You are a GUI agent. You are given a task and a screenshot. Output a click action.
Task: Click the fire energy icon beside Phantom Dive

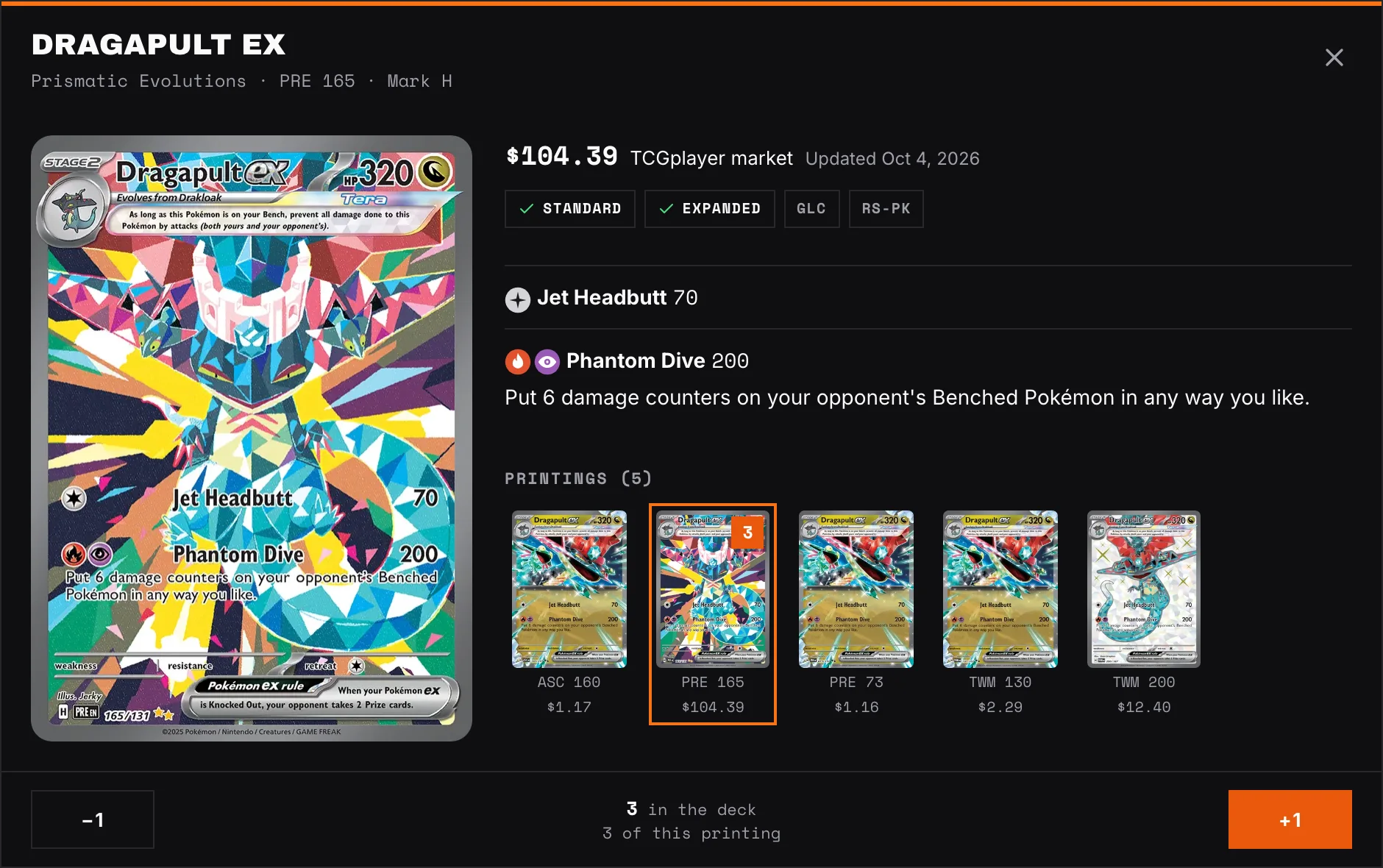(x=518, y=361)
